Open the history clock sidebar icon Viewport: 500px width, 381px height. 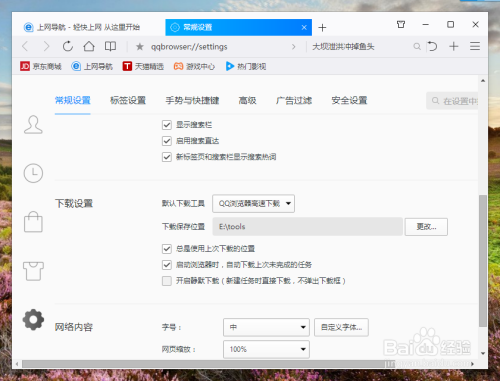tap(33, 173)
